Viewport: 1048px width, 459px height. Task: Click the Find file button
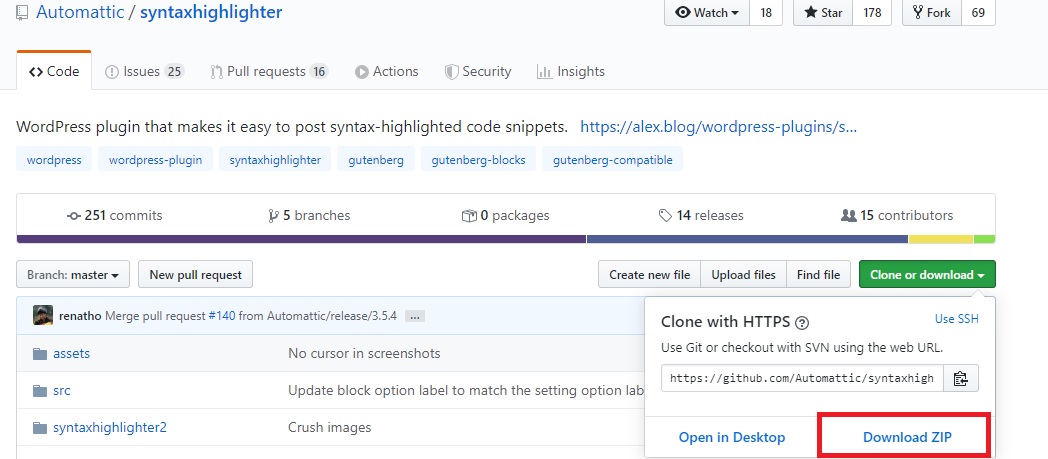[x=819, y=275]
